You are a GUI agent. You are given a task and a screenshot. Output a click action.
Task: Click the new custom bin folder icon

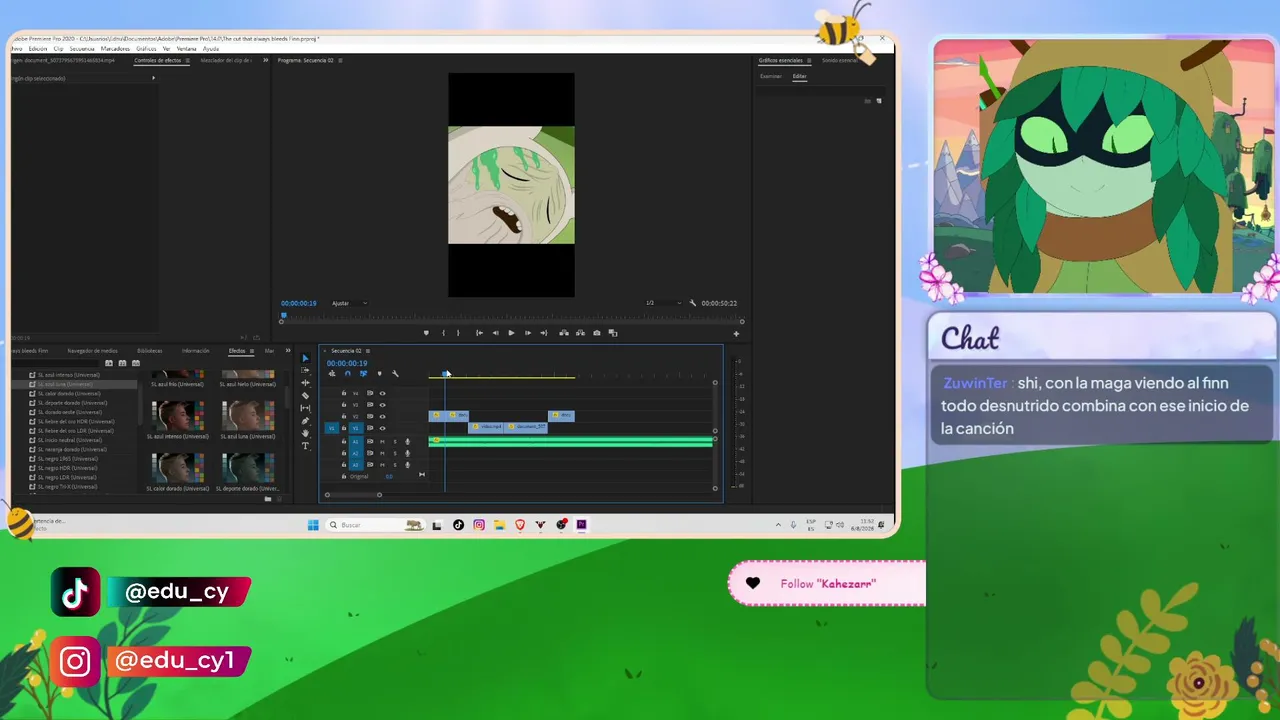click(x=267, y=499)
